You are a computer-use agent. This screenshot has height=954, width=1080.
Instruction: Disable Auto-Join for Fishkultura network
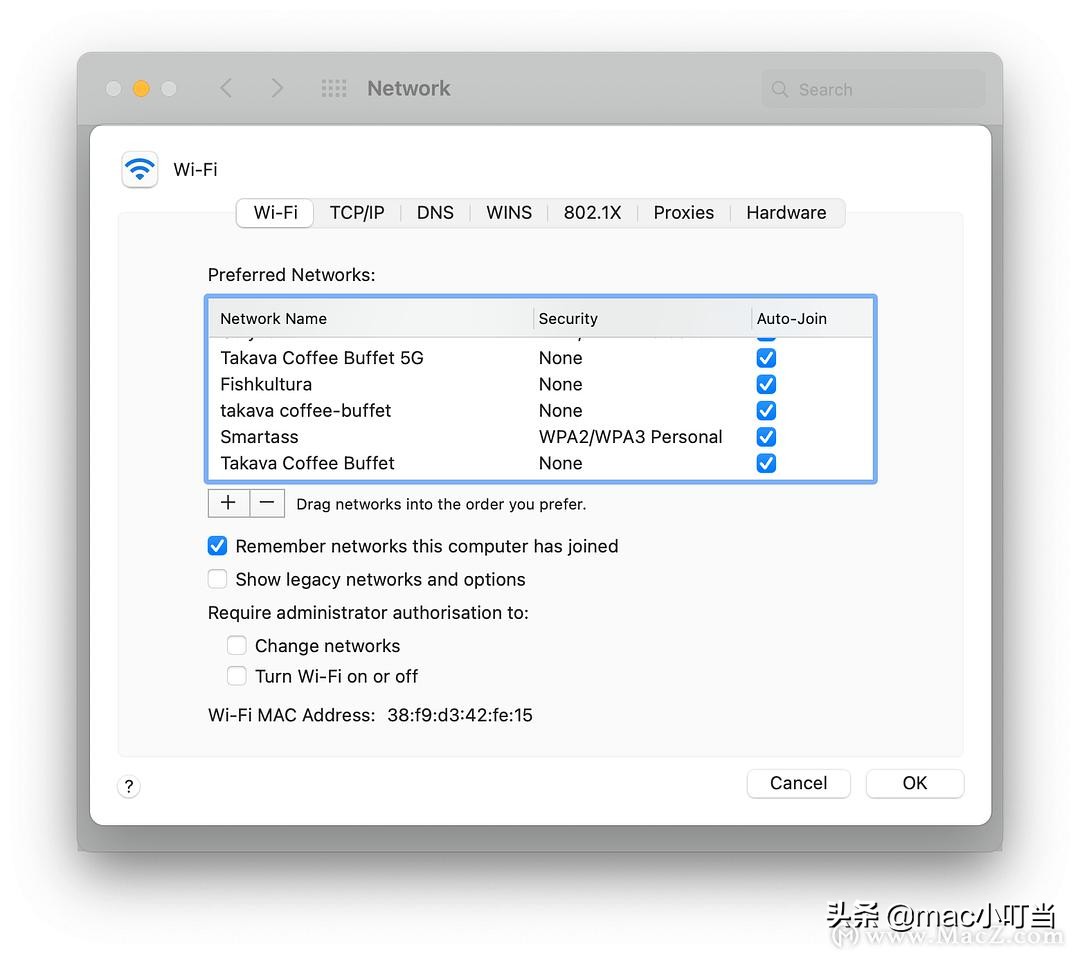coord(765,384)
